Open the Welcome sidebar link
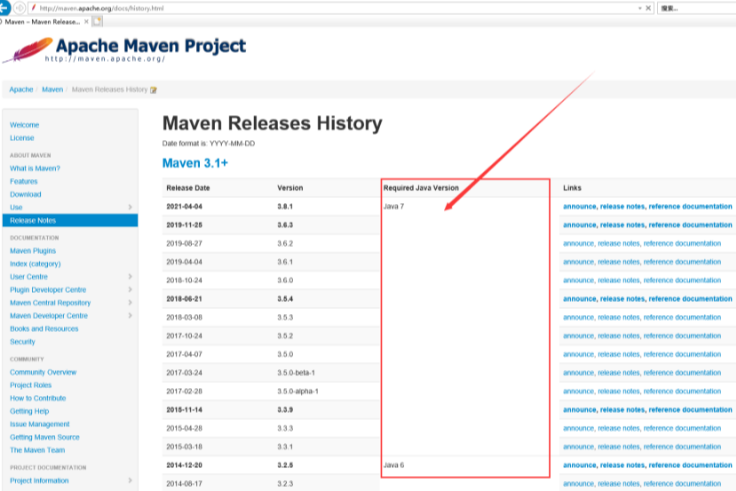The width and height of the screenshot is (736, 491). tap(24, 125)
